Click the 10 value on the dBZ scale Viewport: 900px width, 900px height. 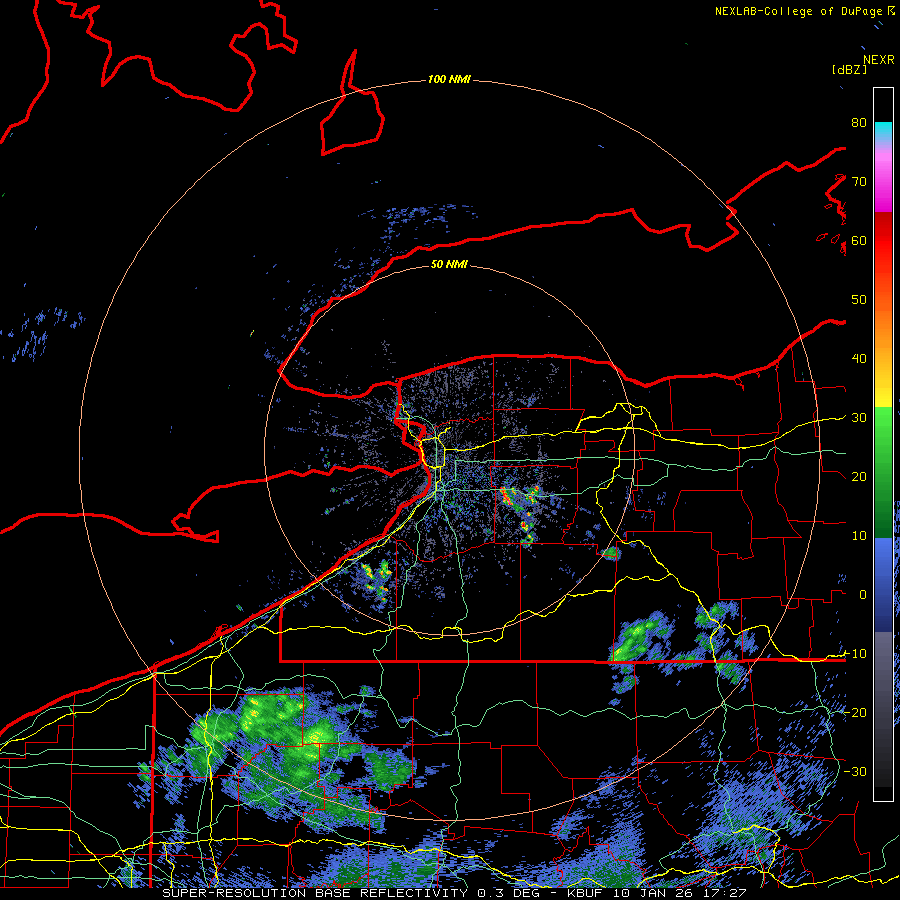point(859,536)
